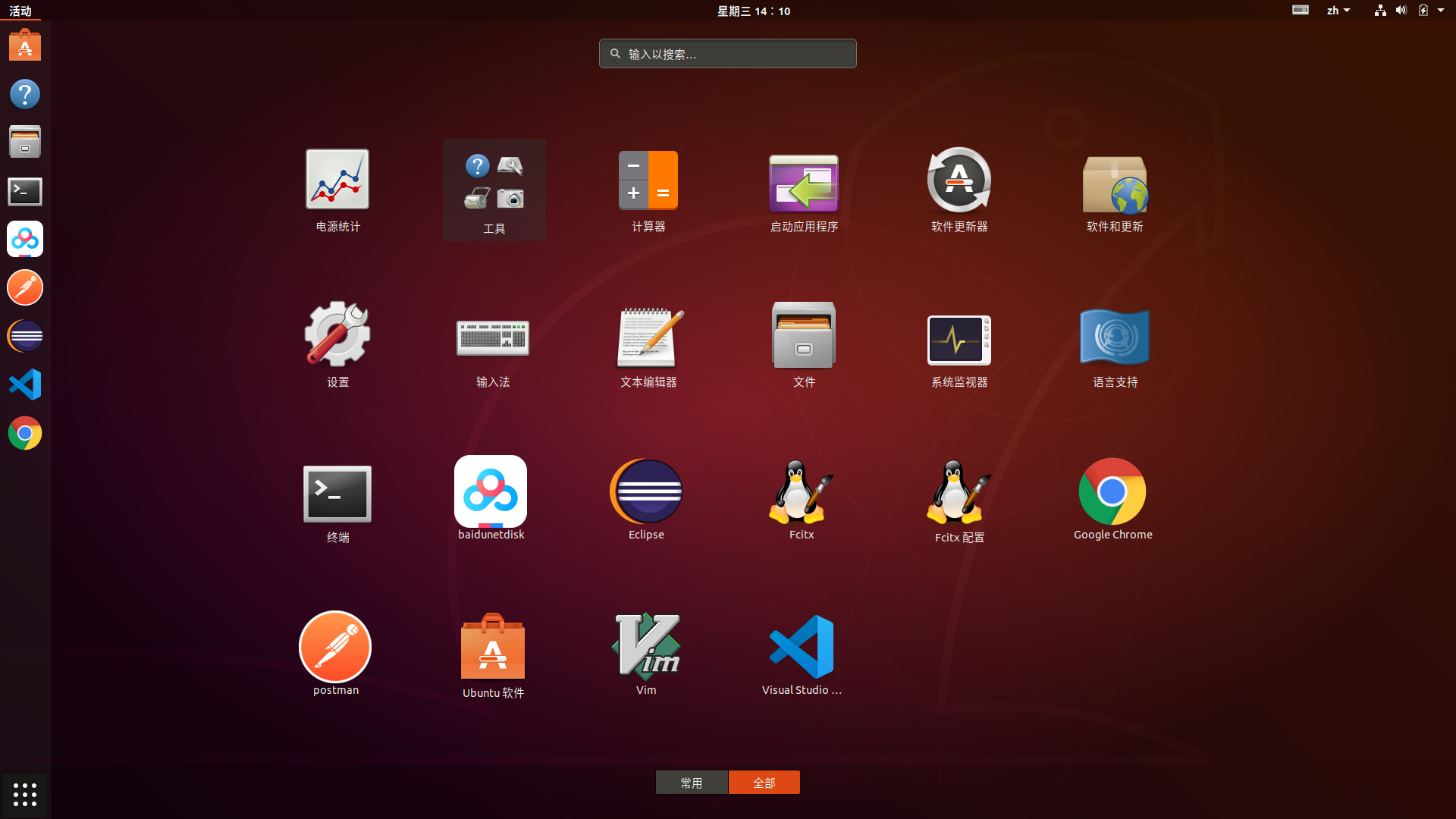Screen dimensions: 1456x819
Task: Expand the zh input language dropdown
Action: tap(1338, 11)
